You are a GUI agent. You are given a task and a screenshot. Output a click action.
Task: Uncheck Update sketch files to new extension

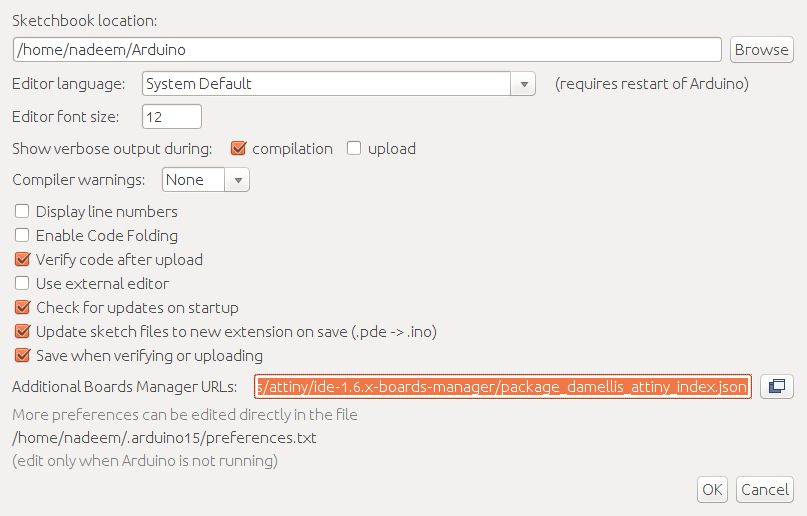(22, 331)
